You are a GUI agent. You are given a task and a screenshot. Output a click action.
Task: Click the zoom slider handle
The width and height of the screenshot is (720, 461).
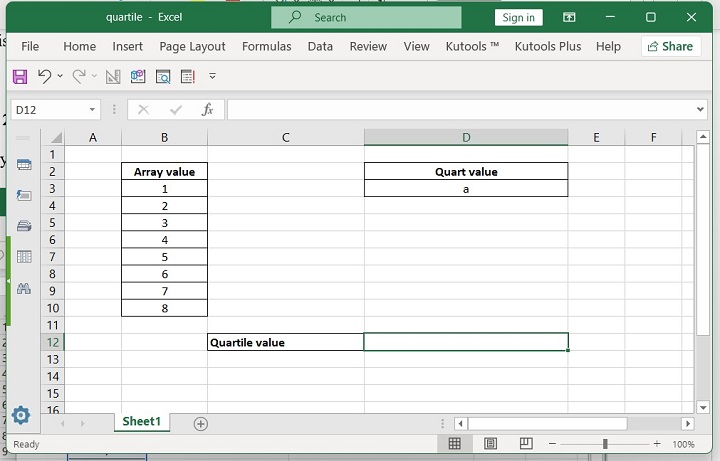click(605, 444)
